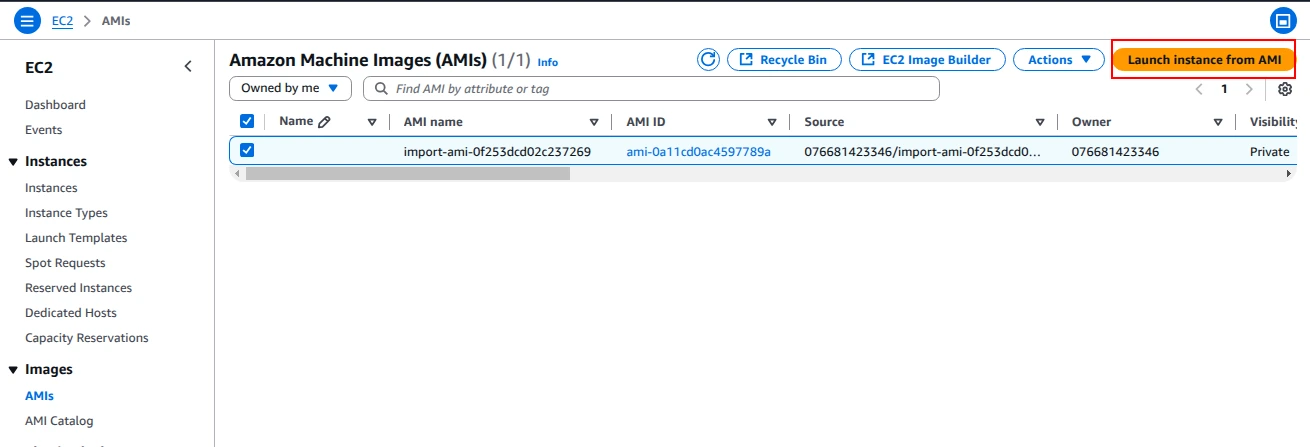Click the horizontal table scrollbar thumb
Image resolution: width=1310 pixels, height=447 pixels.
407,173
